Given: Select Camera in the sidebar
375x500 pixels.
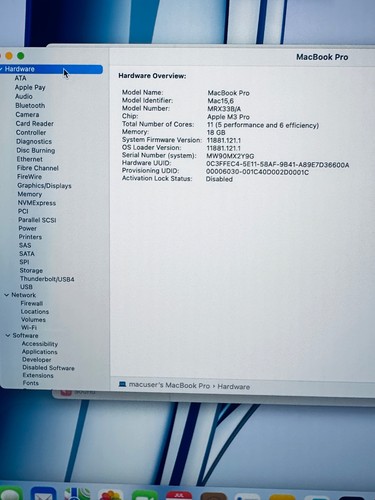Looking at the screenshot, I should [x=27, y=114].
